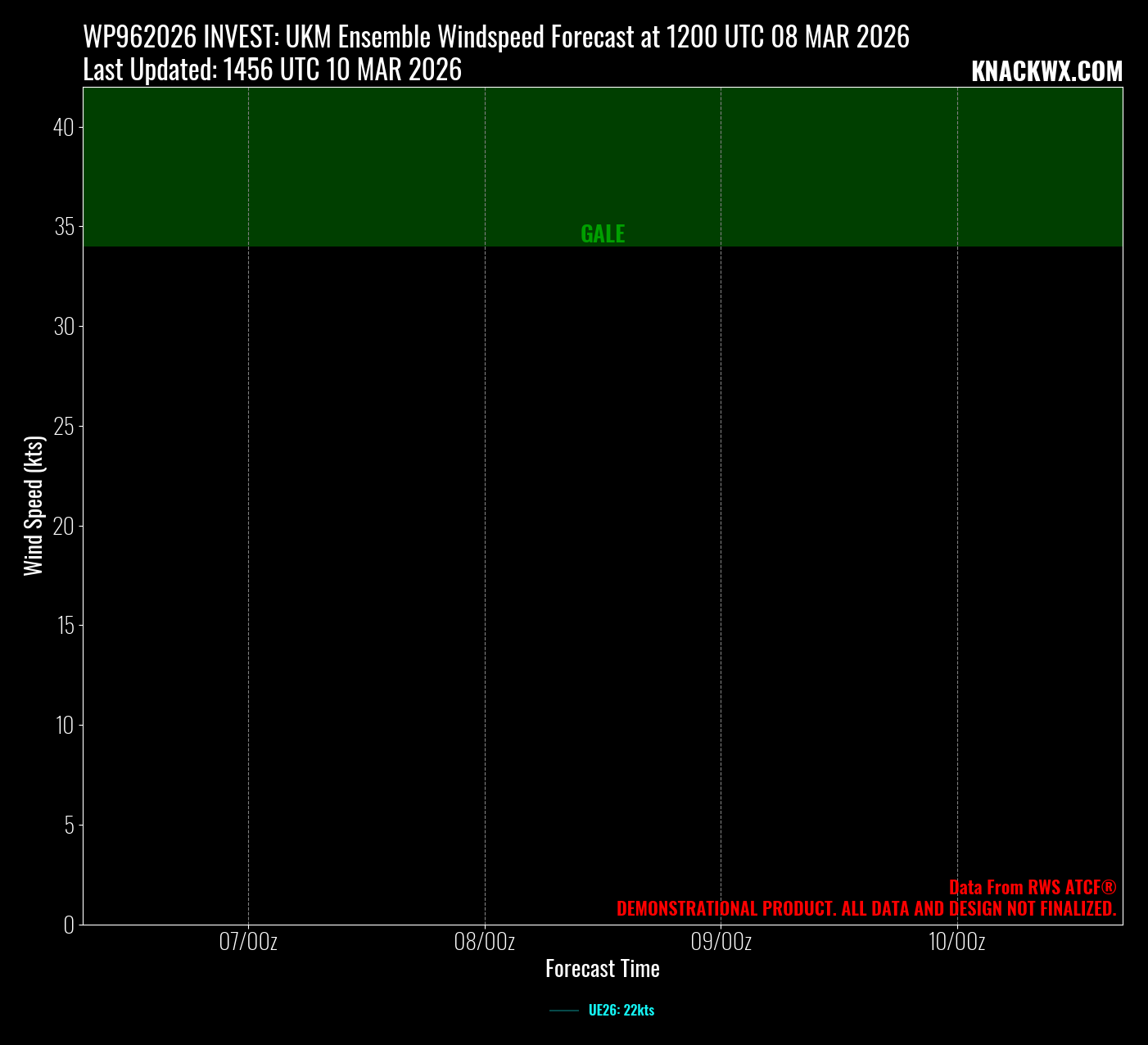Click the Wind Speed (kts) axis title

coord(33,505)
